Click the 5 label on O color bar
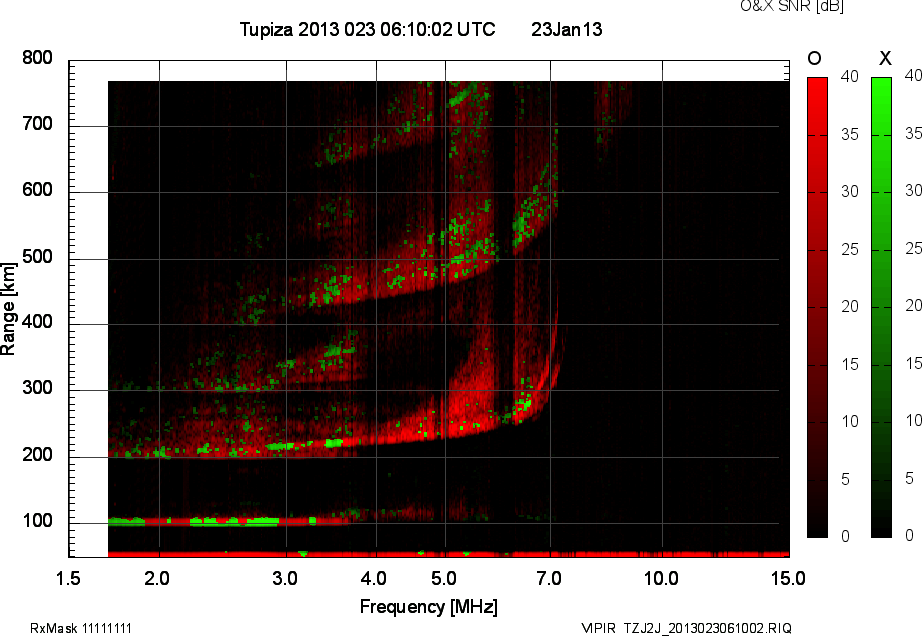922x636 pixels. pyautogui.click(x=846, y=480)
